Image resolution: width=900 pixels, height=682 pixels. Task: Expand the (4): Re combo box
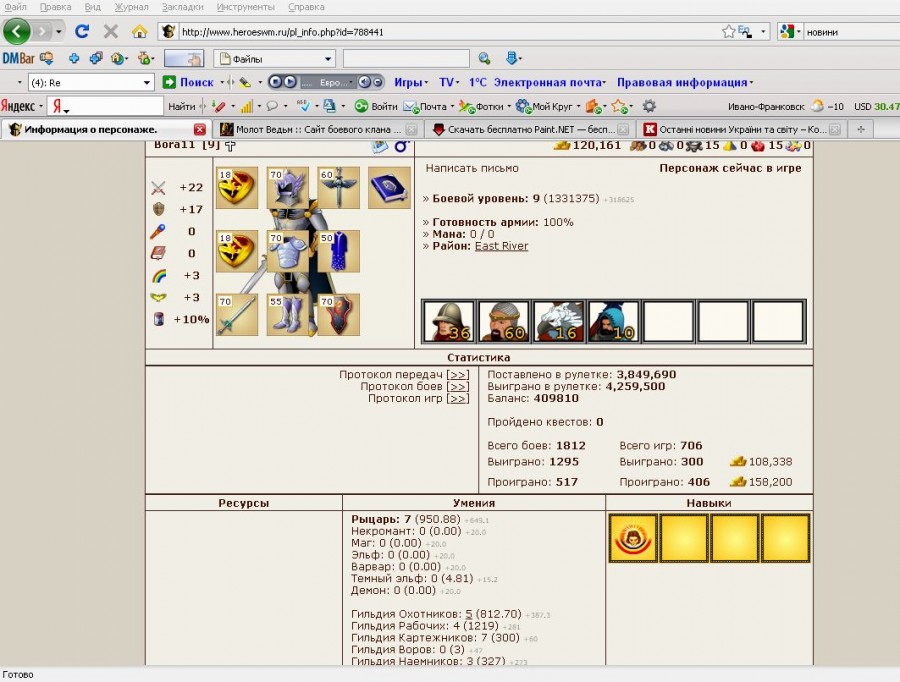pyautogui.click(x=147, y=83)
